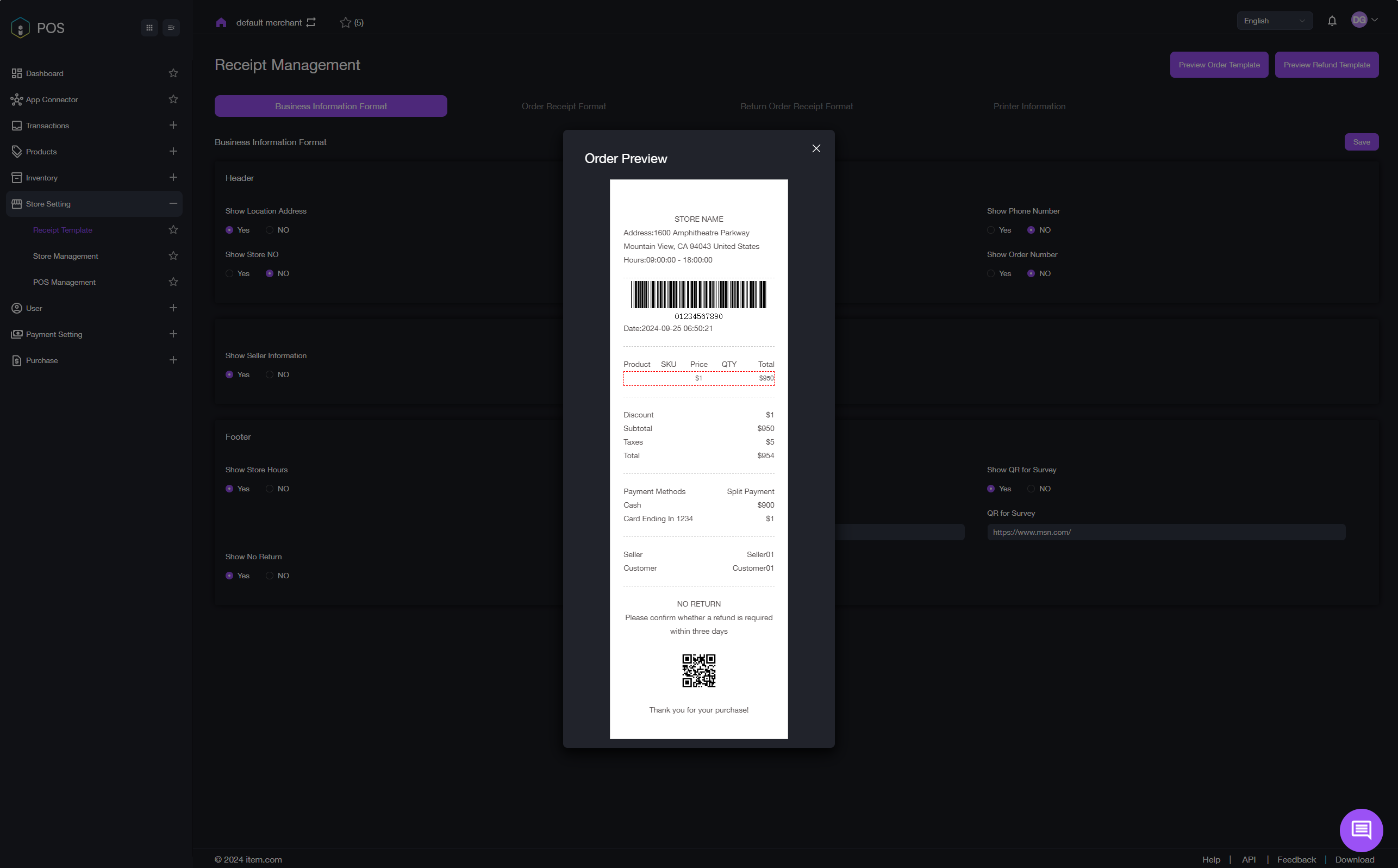
Task: Click the QR for Survey URL field
Action: click(1165, 532)
